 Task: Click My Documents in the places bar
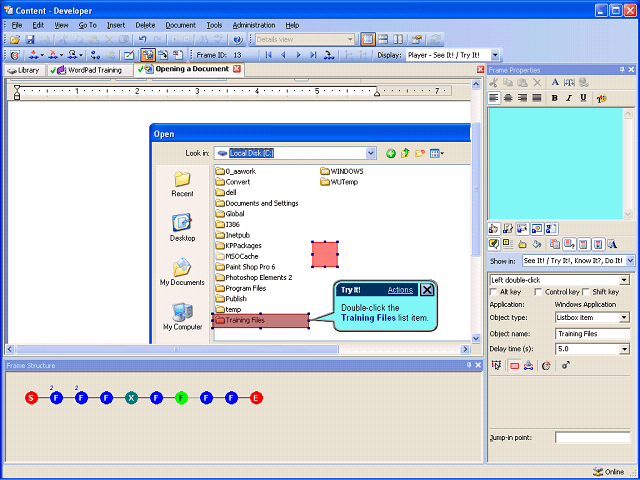182,272
